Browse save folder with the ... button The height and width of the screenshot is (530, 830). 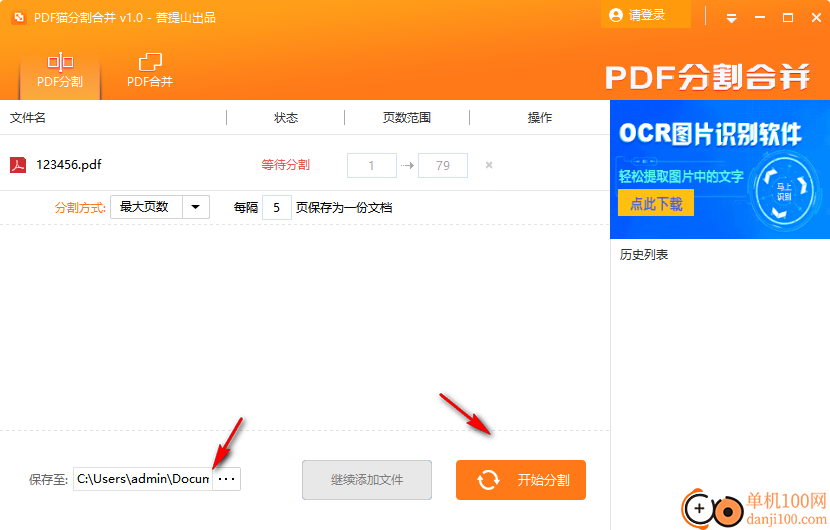[x=227, y=479]
